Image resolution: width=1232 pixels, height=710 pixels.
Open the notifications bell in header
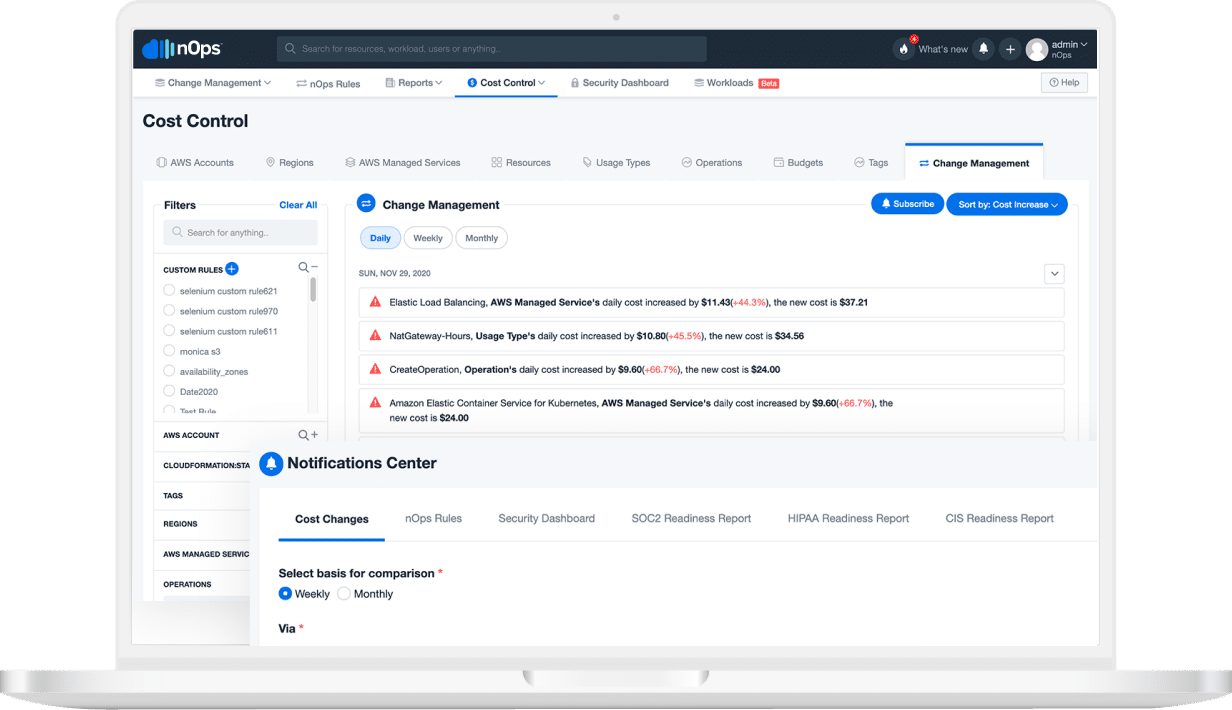coord(983,49)
